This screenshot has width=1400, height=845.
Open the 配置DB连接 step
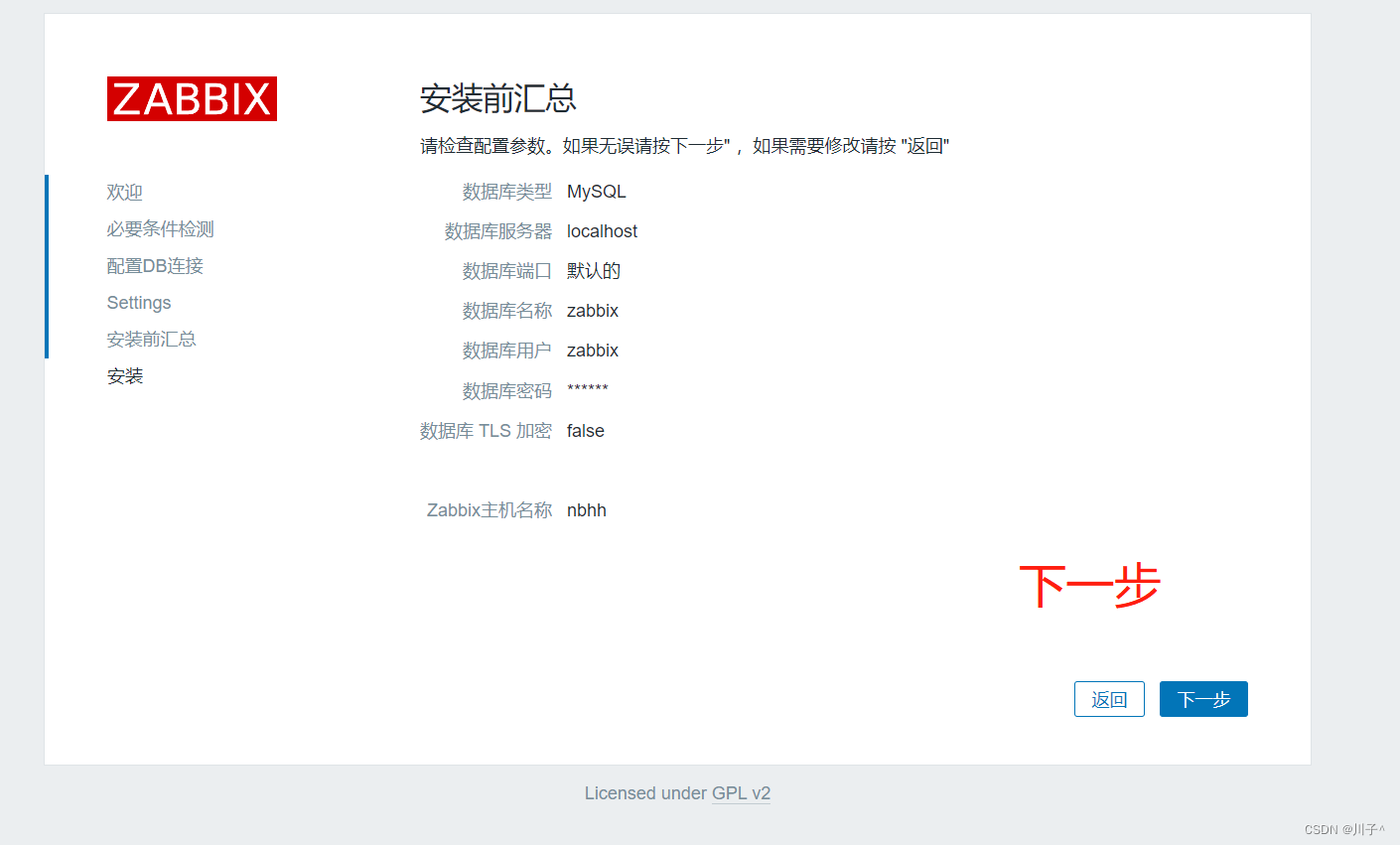[x=155, y=265]
